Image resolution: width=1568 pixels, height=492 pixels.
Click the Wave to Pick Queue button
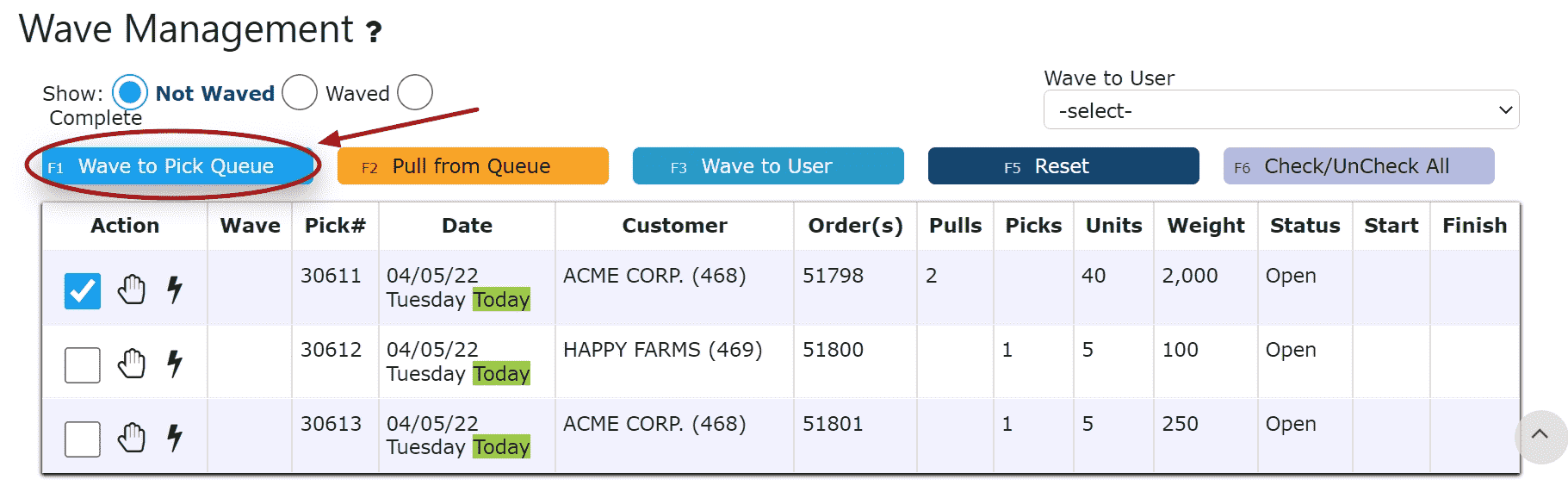click(177, 166)
